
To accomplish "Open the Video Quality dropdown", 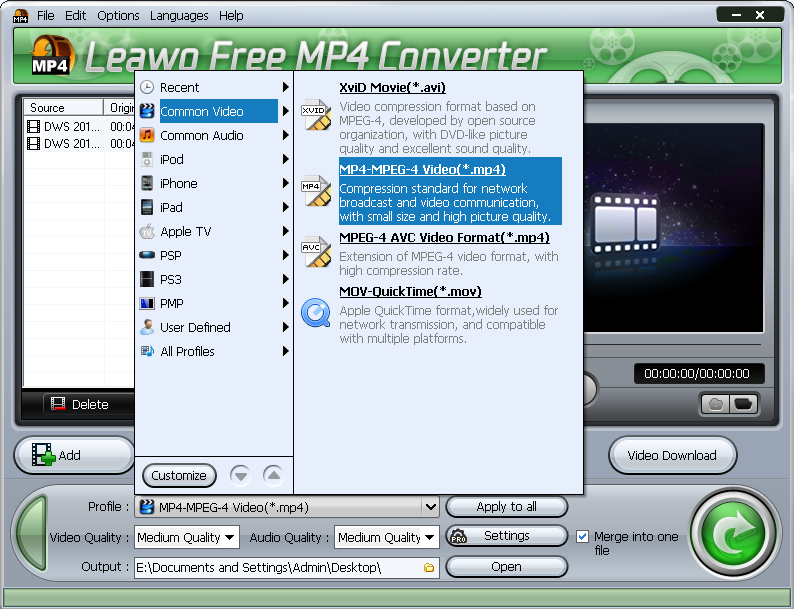I will tap(229, 537).
